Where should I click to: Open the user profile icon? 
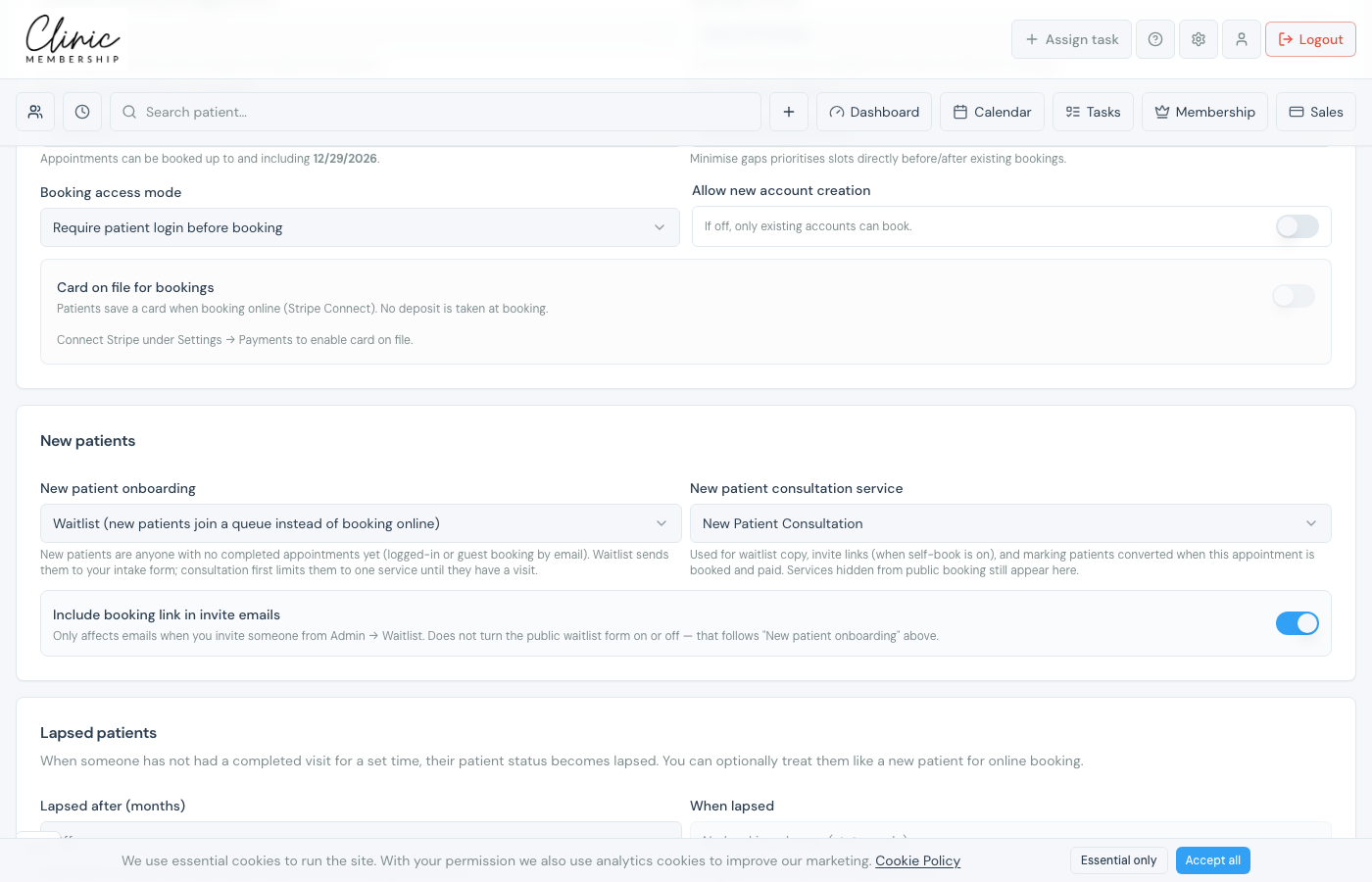[1242, 39]
